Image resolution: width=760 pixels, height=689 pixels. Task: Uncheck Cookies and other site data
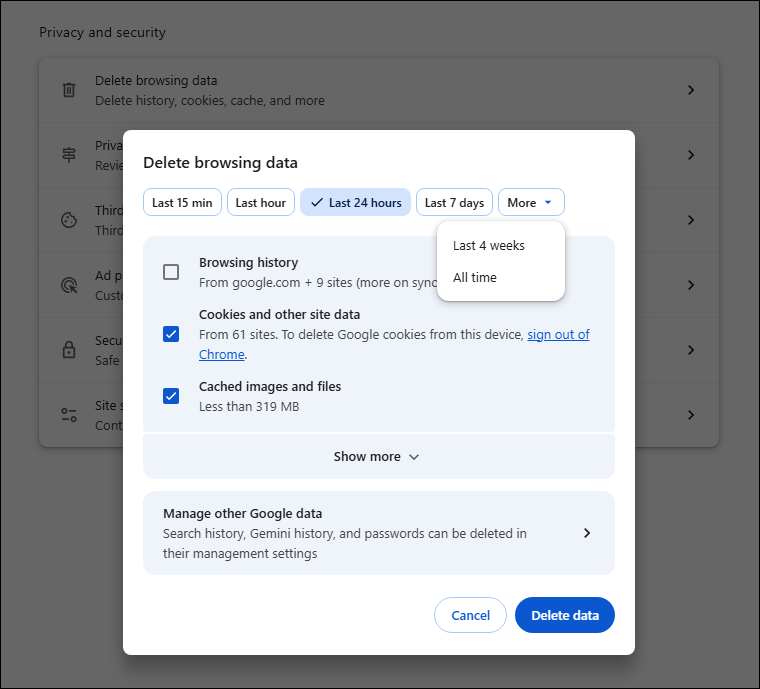171,334
